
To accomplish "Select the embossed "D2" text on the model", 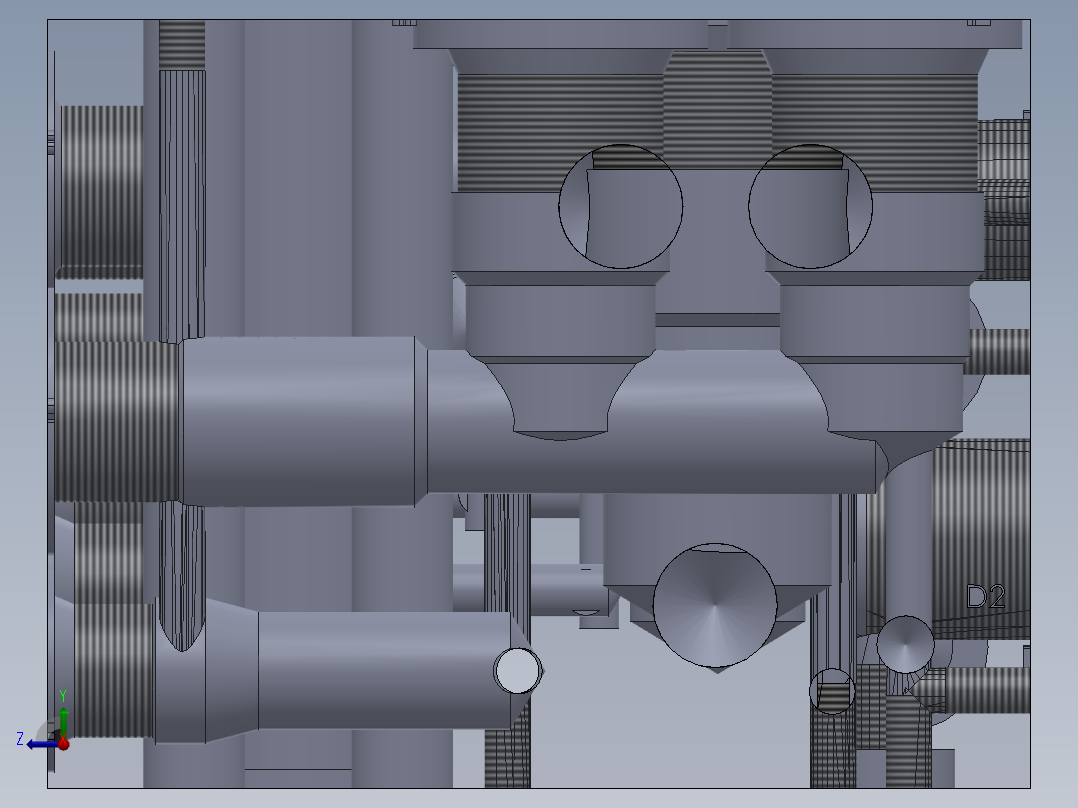I will point(985,596).
